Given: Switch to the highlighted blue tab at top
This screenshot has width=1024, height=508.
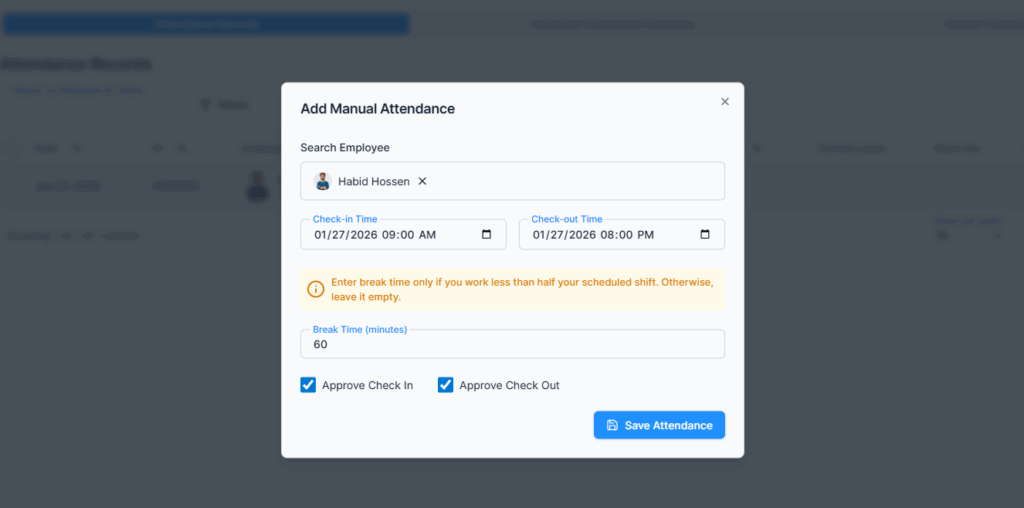Looking at the screenshot, I should tap(206, 24).
